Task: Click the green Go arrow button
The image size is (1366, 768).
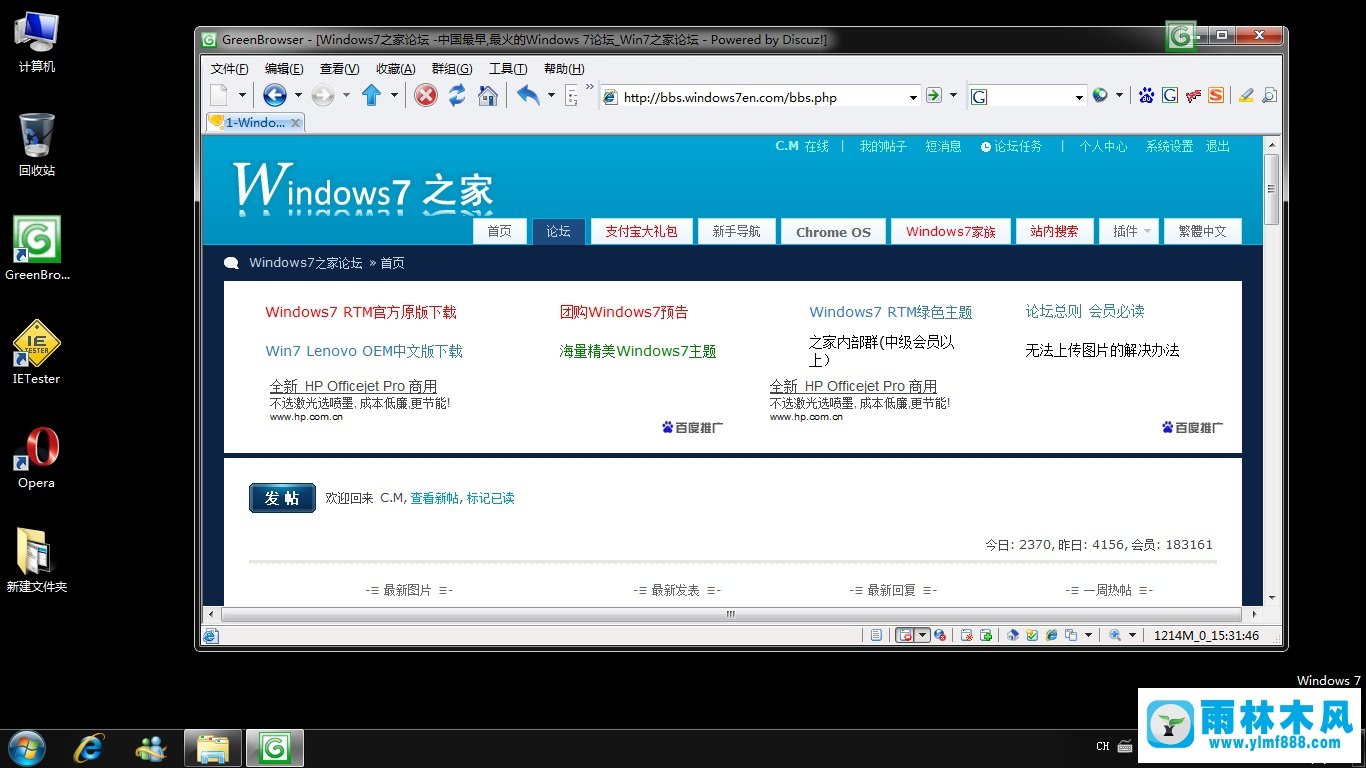Action: point(933,96)
